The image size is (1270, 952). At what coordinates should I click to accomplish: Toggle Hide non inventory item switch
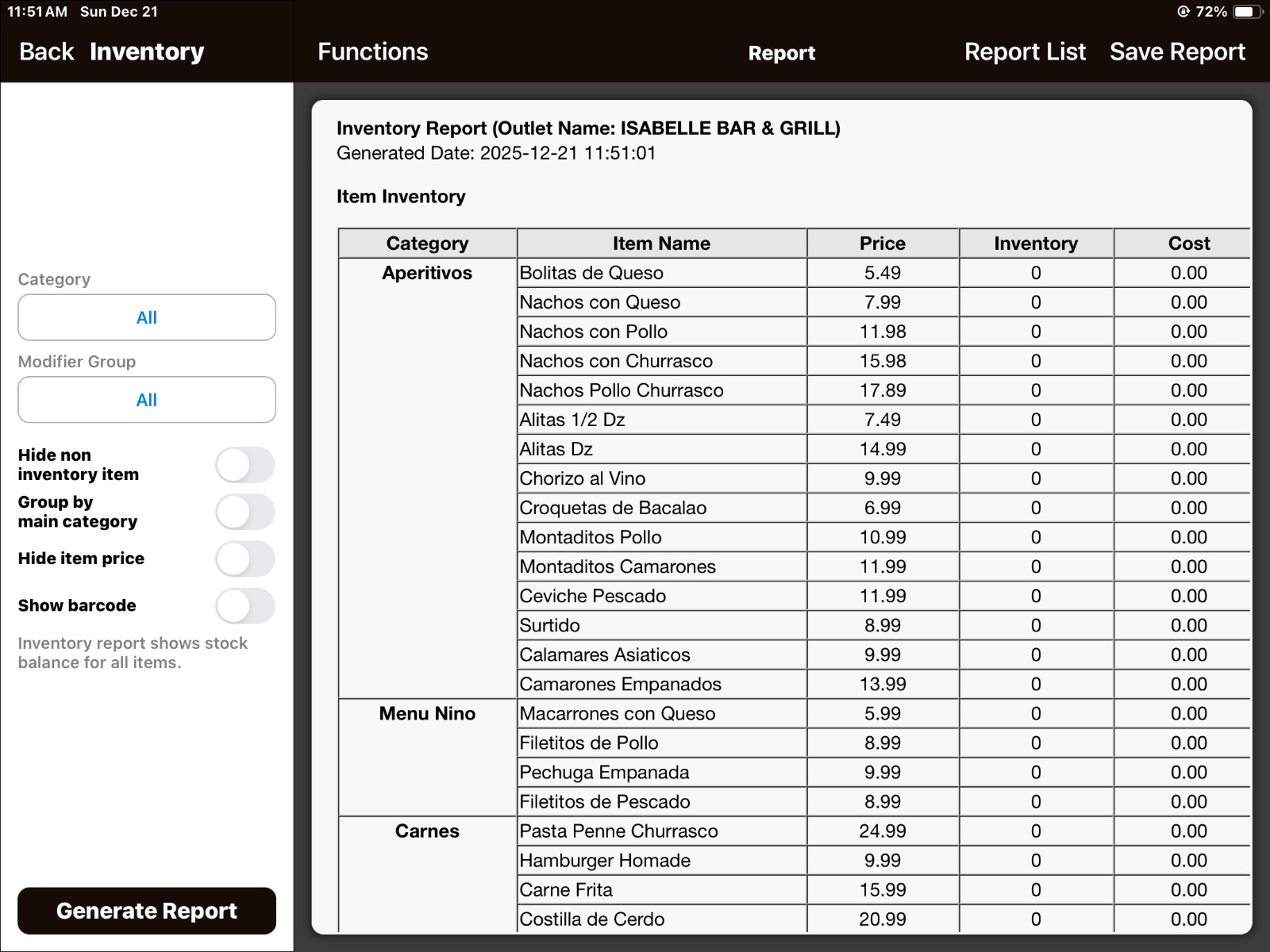tap(245, 465)
